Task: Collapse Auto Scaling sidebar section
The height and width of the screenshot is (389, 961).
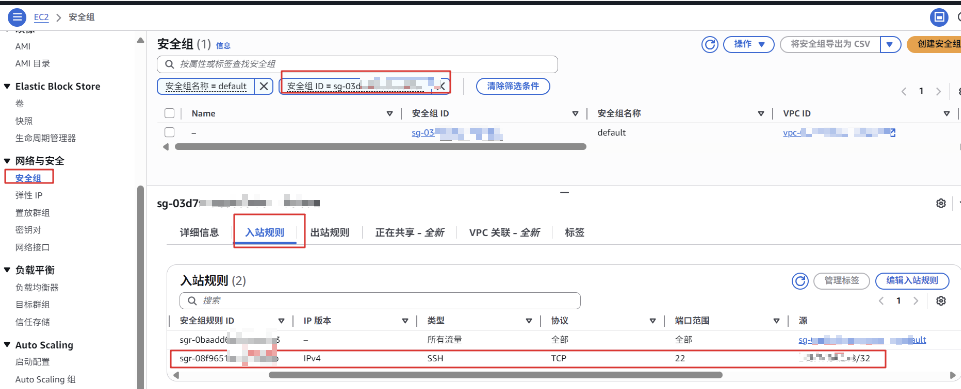Action: pos(7,345)
